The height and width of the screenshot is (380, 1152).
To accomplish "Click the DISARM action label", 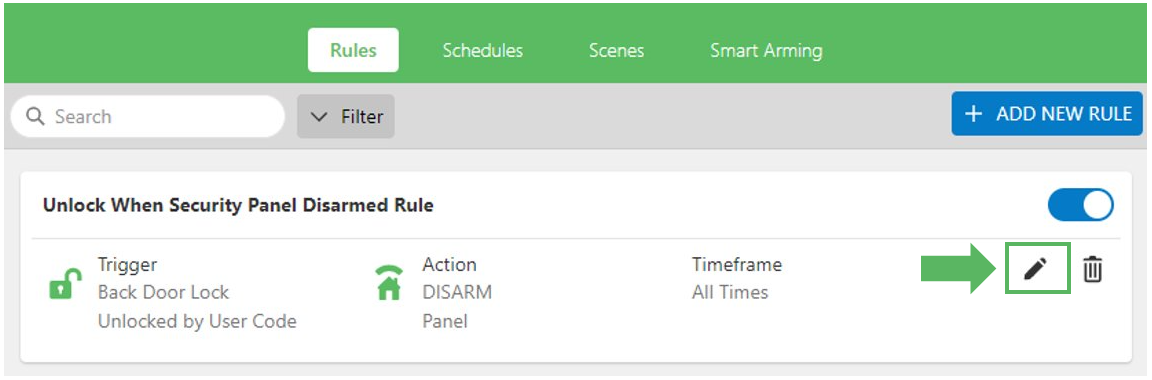I will pyautogui.click(x=457, y=292).
